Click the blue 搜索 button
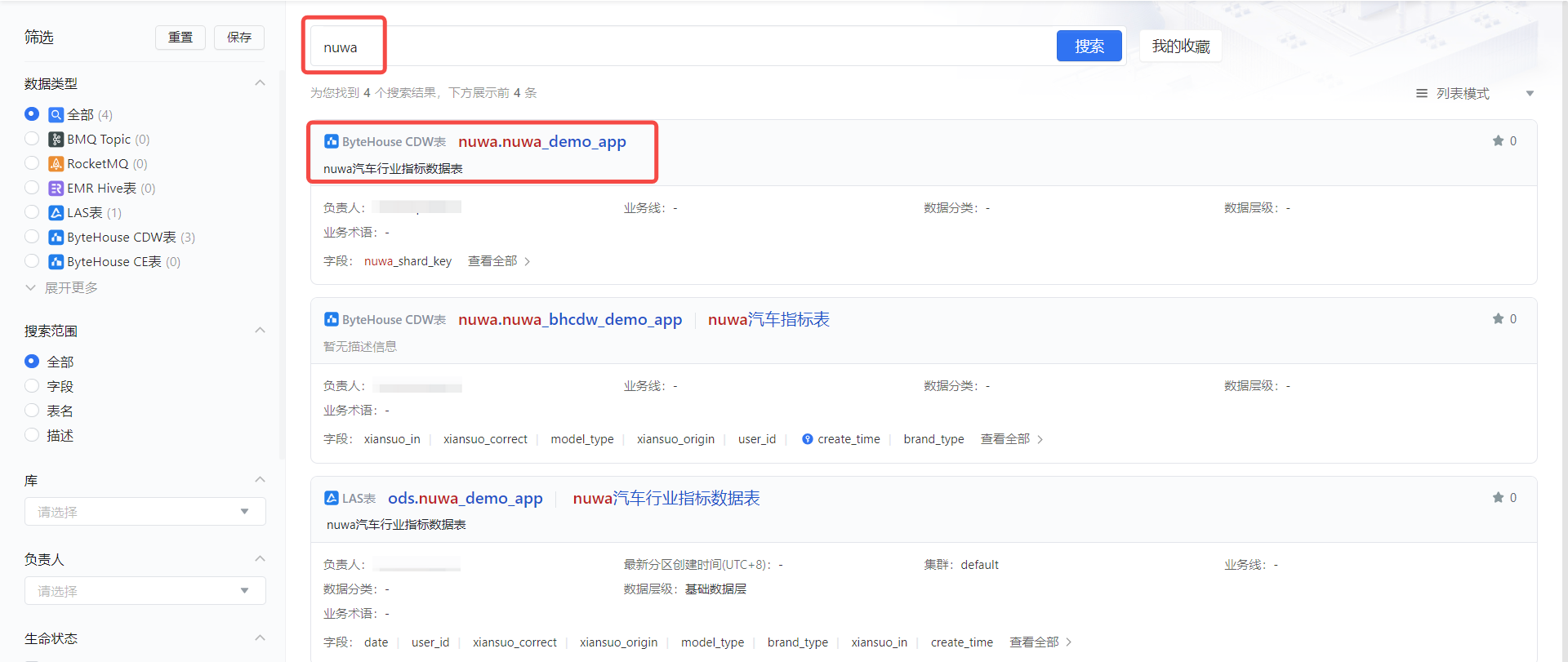The width and height of the screenshot is (1568, 662). (x=1089, y=46)
